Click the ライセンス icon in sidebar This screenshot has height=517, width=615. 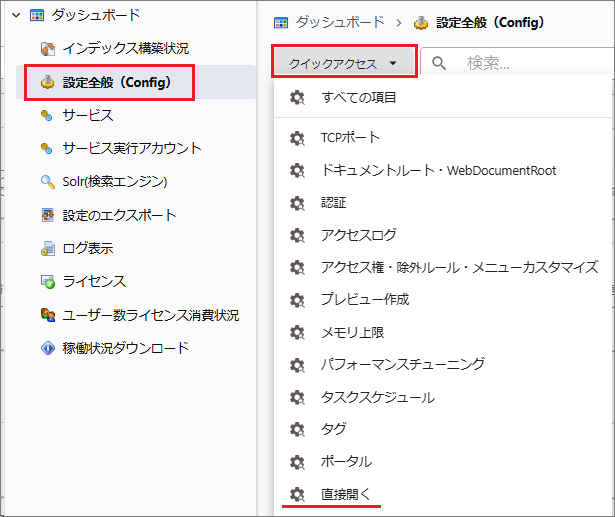(x=47, y=282)
